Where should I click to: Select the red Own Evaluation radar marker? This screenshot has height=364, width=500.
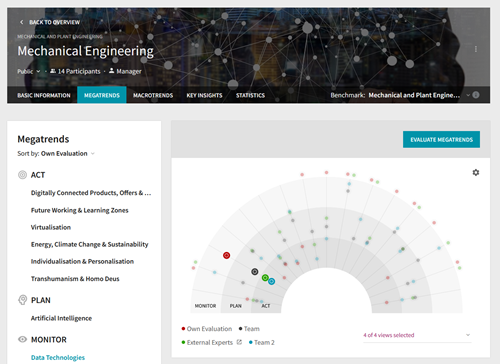point(226,255)
